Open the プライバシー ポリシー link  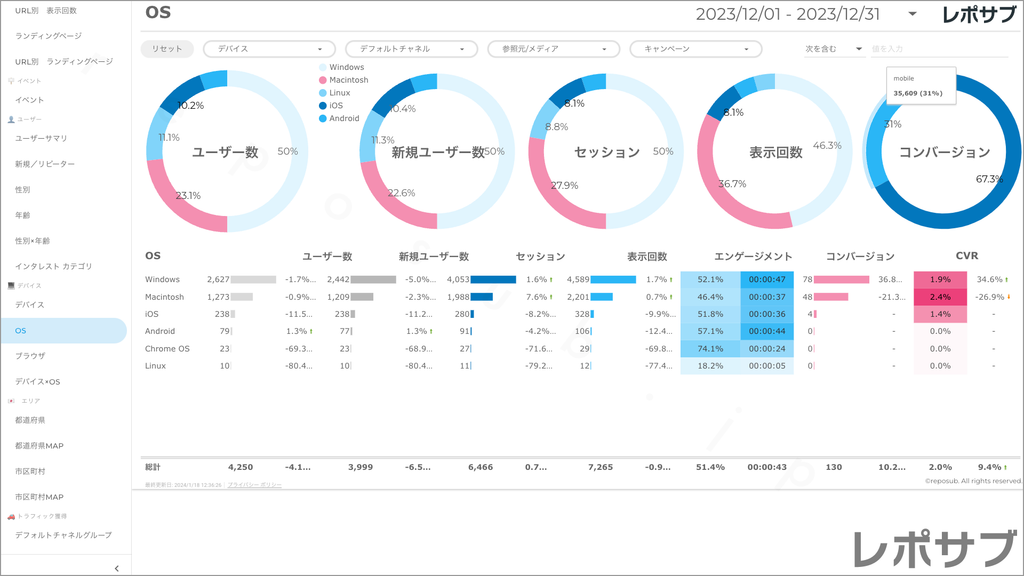(x=254, y=484)
